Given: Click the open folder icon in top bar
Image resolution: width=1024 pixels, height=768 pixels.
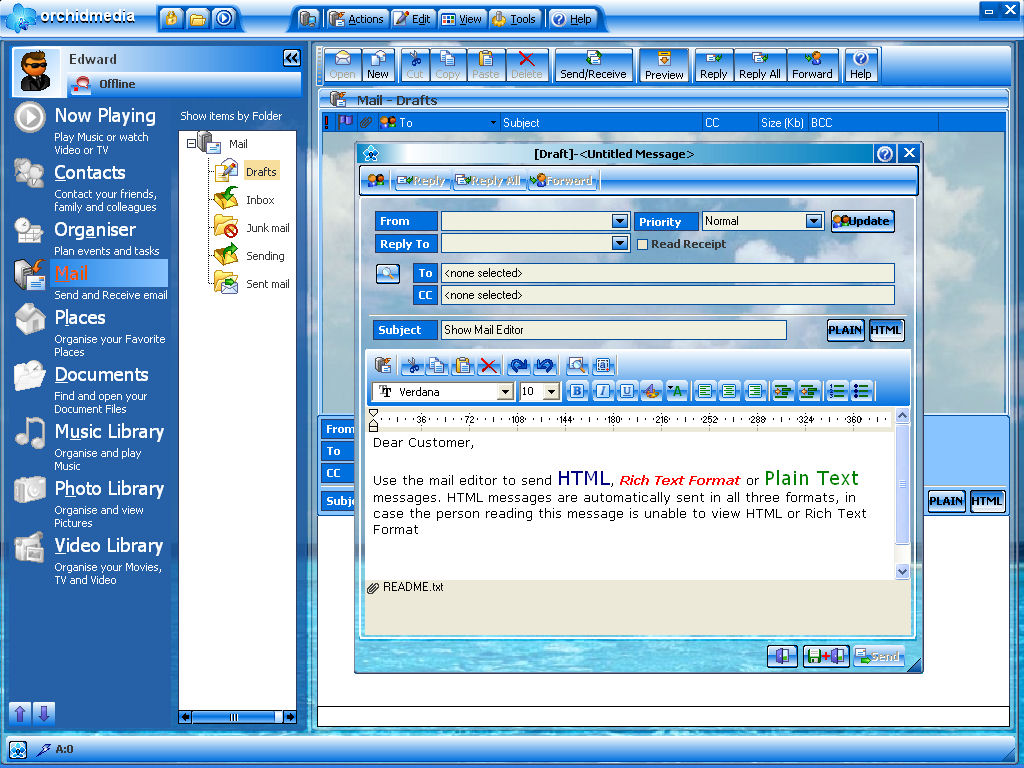Looking at the screenshot, I should click(x=197, y=18).
